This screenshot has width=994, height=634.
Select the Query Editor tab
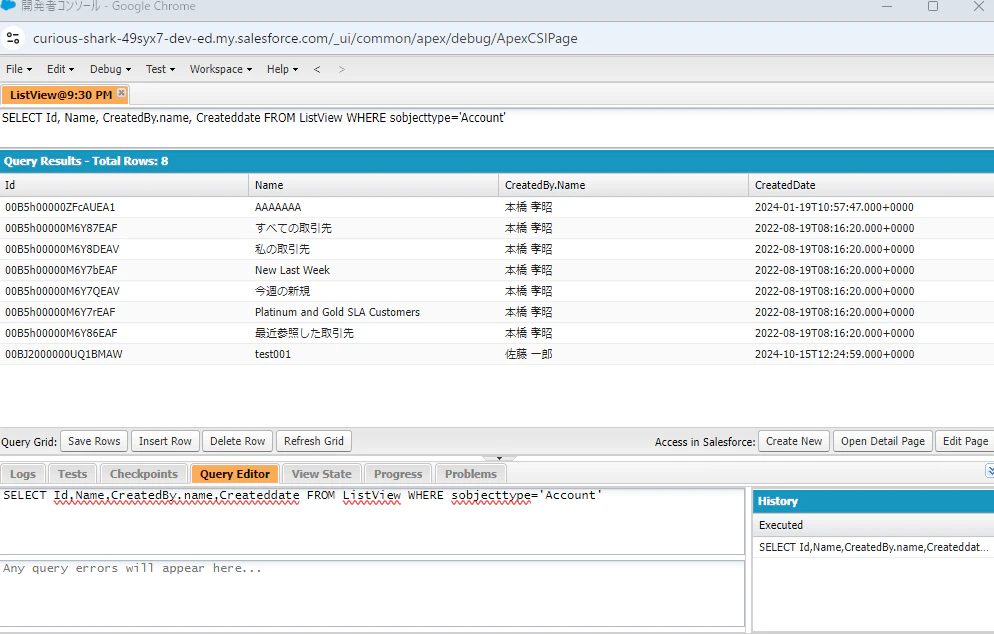[235, 474]
